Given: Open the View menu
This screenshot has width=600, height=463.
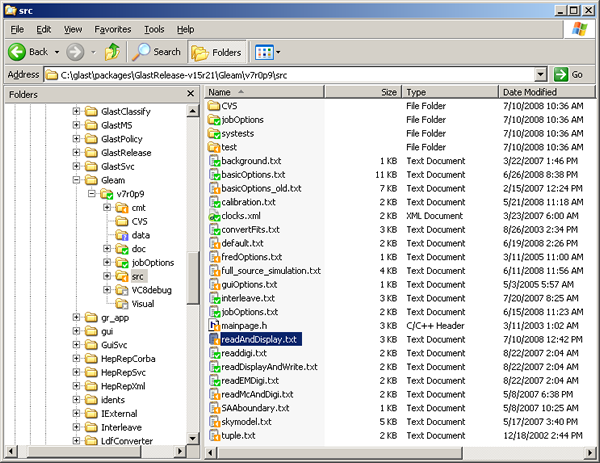Looking at the screenshot, I should (x=73, y=29).
